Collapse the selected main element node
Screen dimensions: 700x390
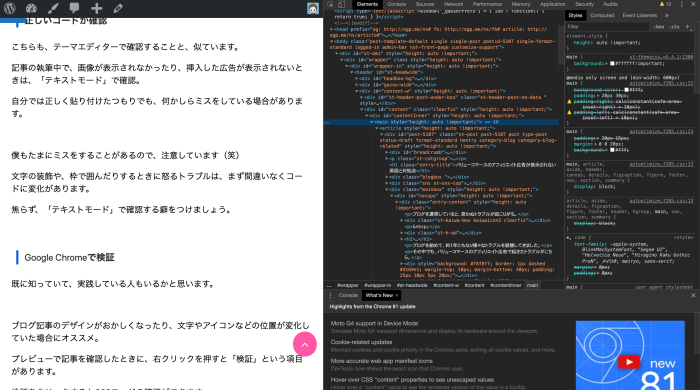click(x=372, y=122)
